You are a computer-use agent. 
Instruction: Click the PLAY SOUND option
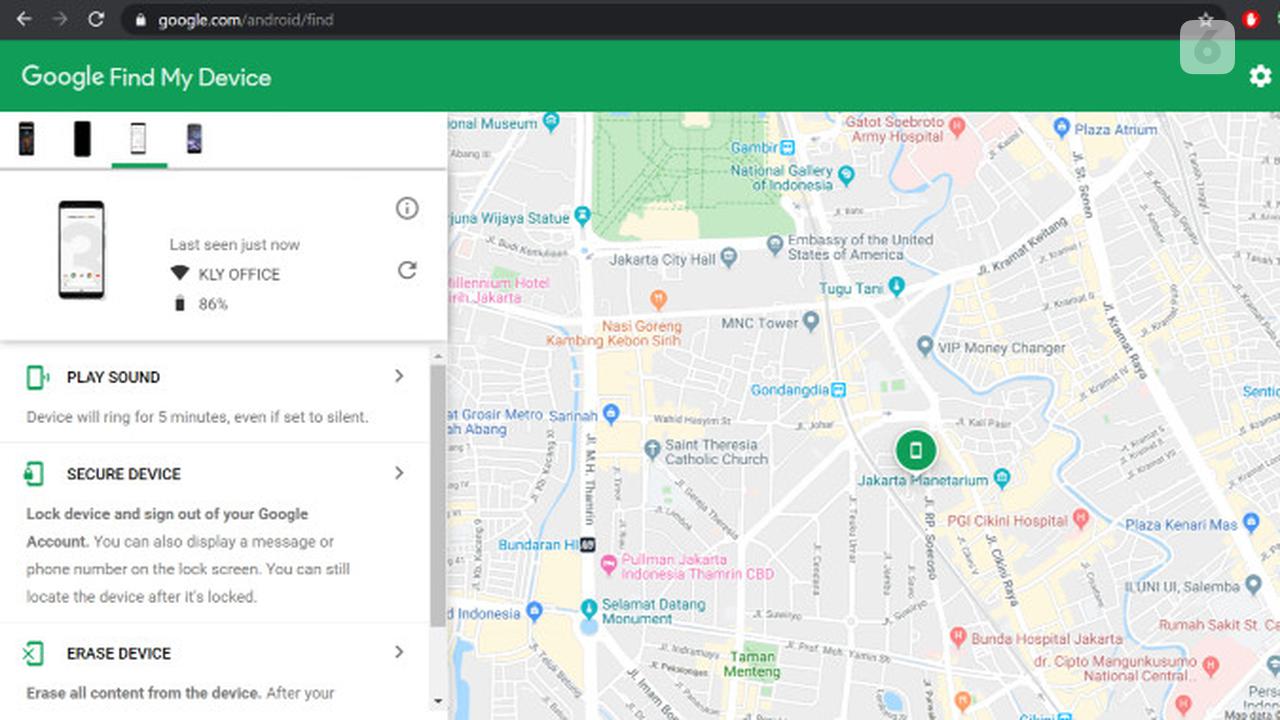click(113, 377)
